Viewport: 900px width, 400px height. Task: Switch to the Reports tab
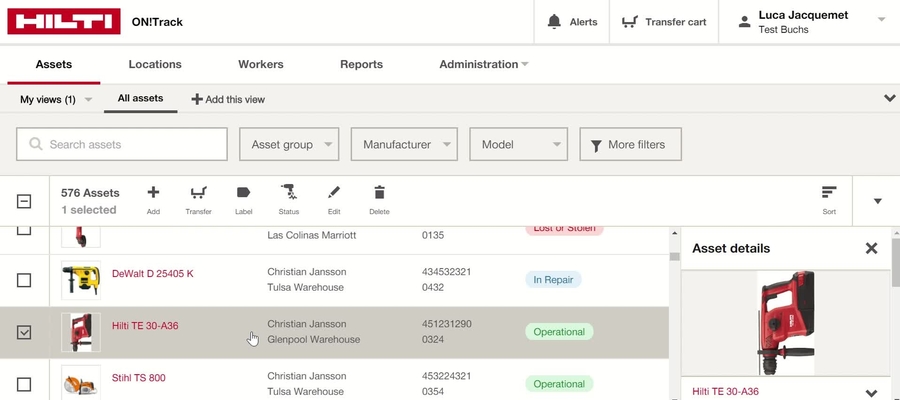(x=361, y=64)
